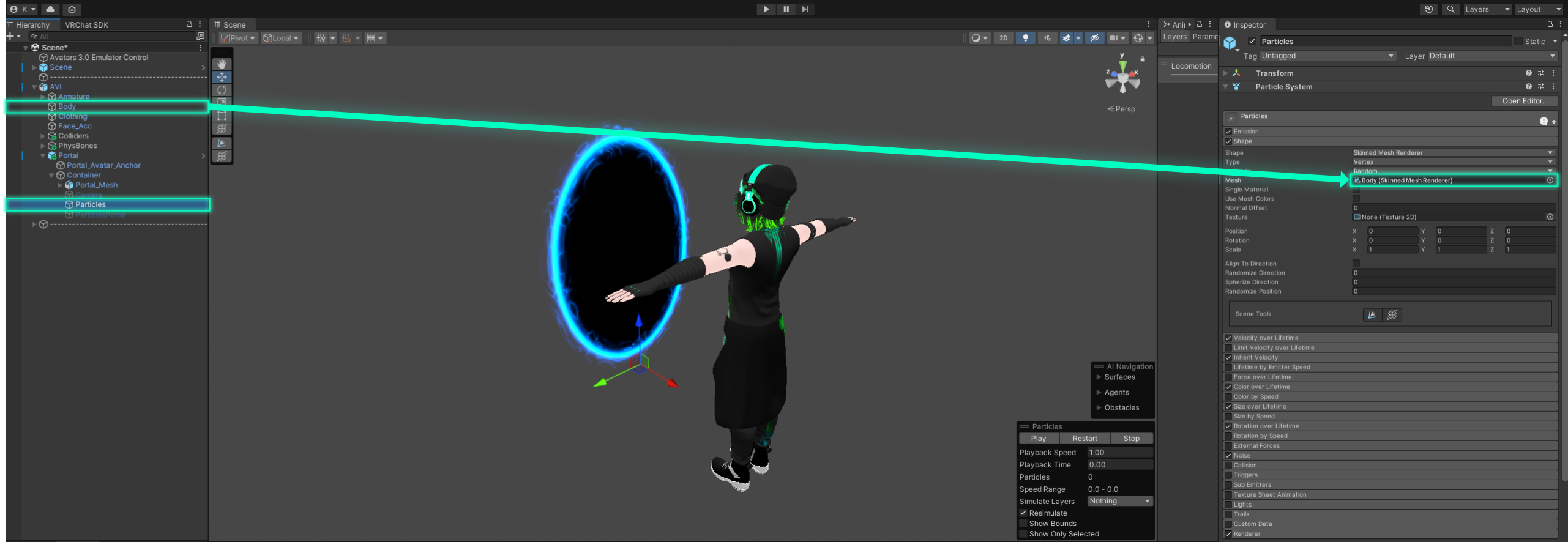Open the global search magnifier

tap(1450, 9)
